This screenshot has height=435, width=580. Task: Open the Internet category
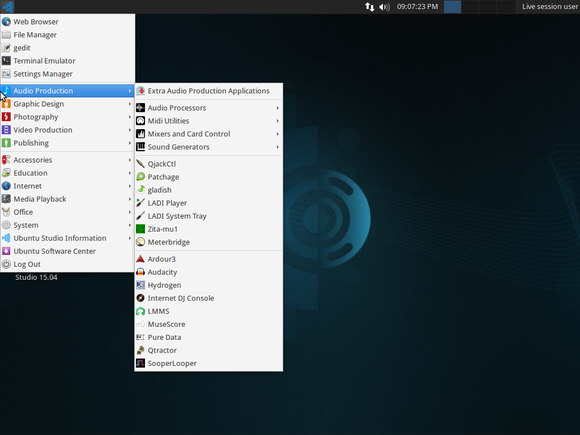coord(67,186)
